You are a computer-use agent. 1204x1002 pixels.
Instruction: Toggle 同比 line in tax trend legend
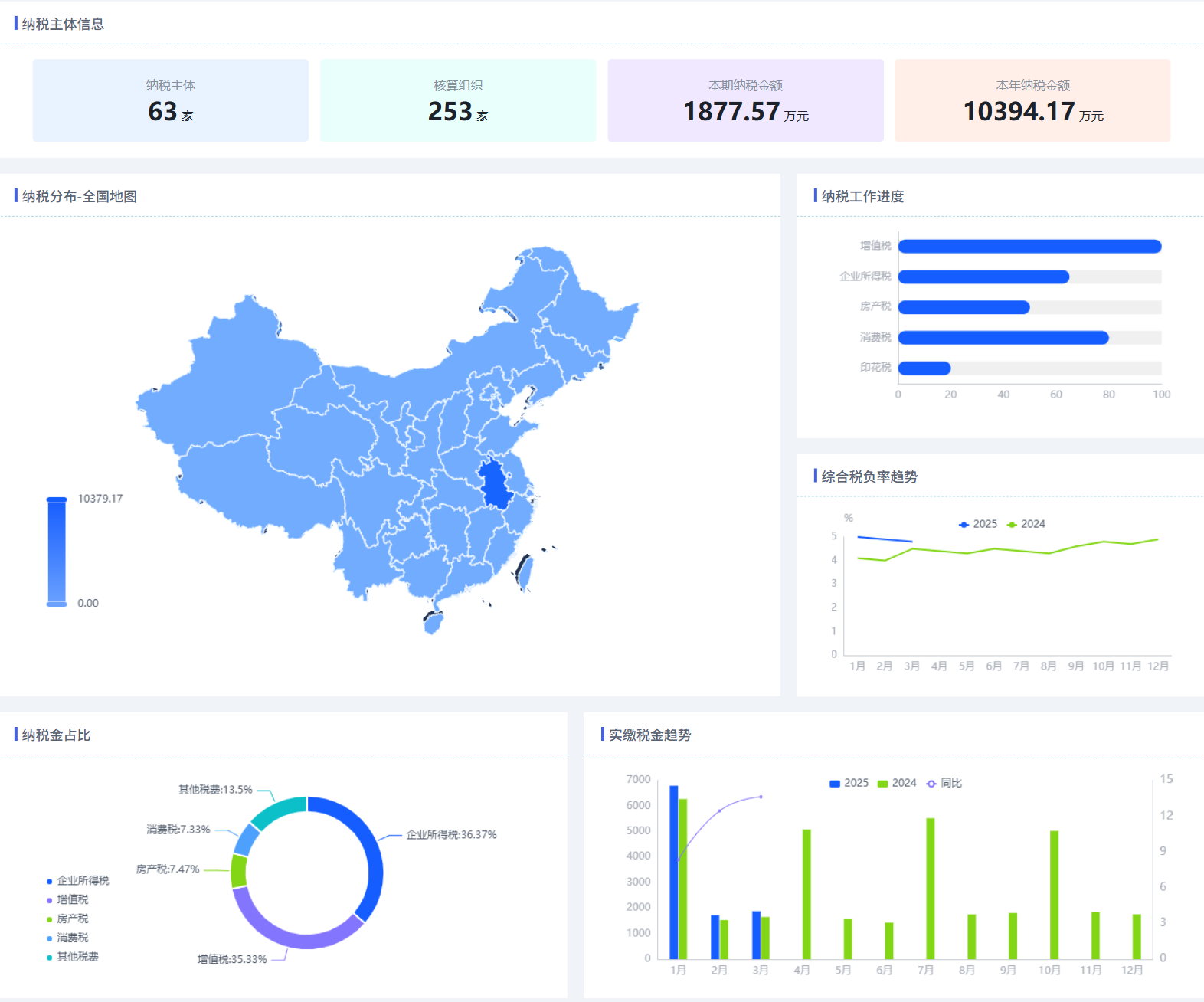point(944,783)
